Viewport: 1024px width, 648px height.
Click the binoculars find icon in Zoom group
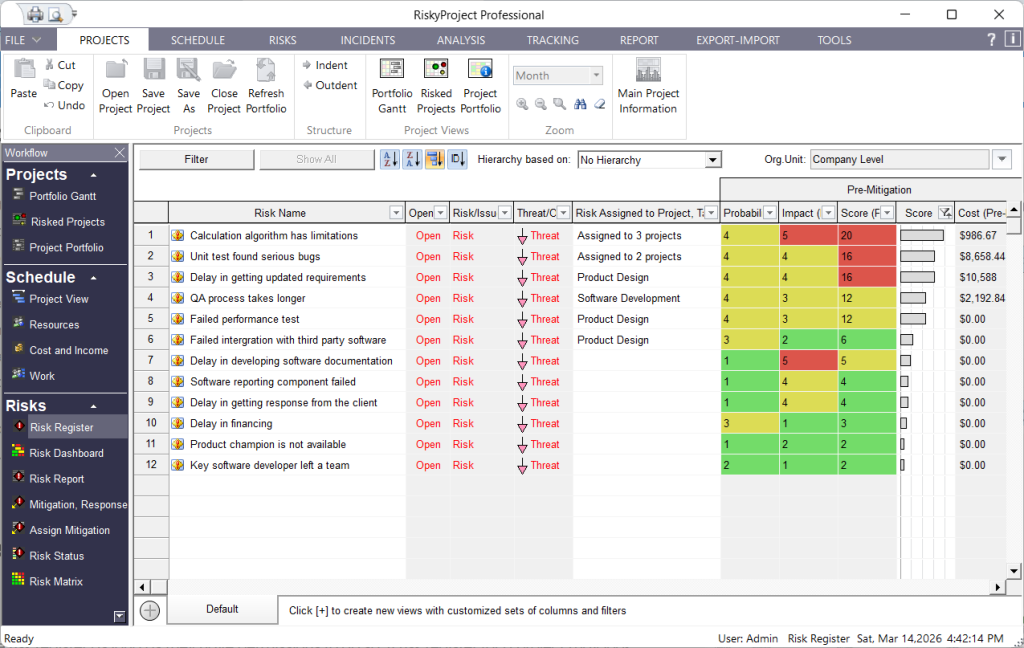point(580,104)
